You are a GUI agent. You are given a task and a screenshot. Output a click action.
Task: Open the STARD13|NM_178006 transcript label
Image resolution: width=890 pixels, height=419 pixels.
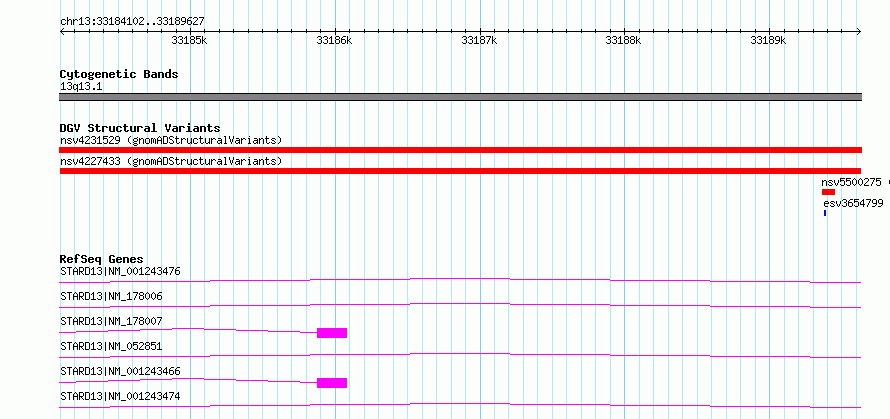[x=111, y=296]
